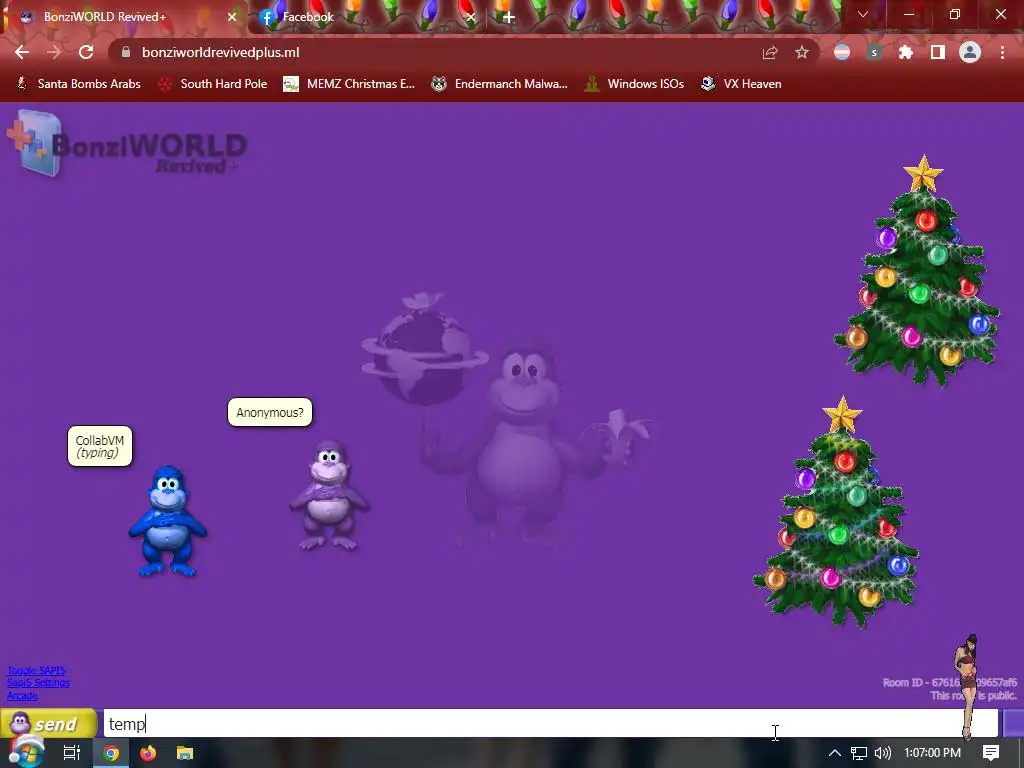This screenshot has height=768, width=1024.
Task: Click the dancing woman figure
Action: click(x=968, y=687)
